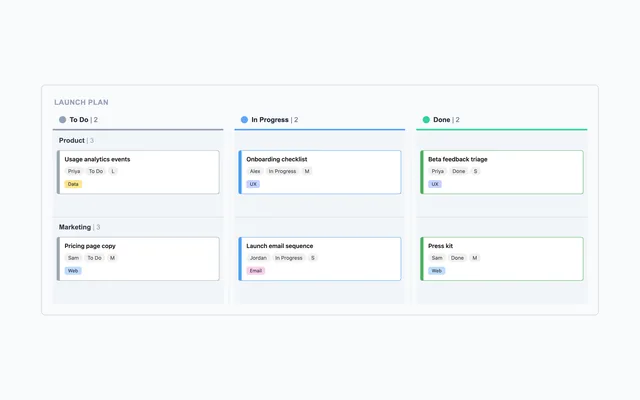The width and height of the screenshot is (640, 400).
Task: Open the Launch email sequence card
Action: point(320,259)
